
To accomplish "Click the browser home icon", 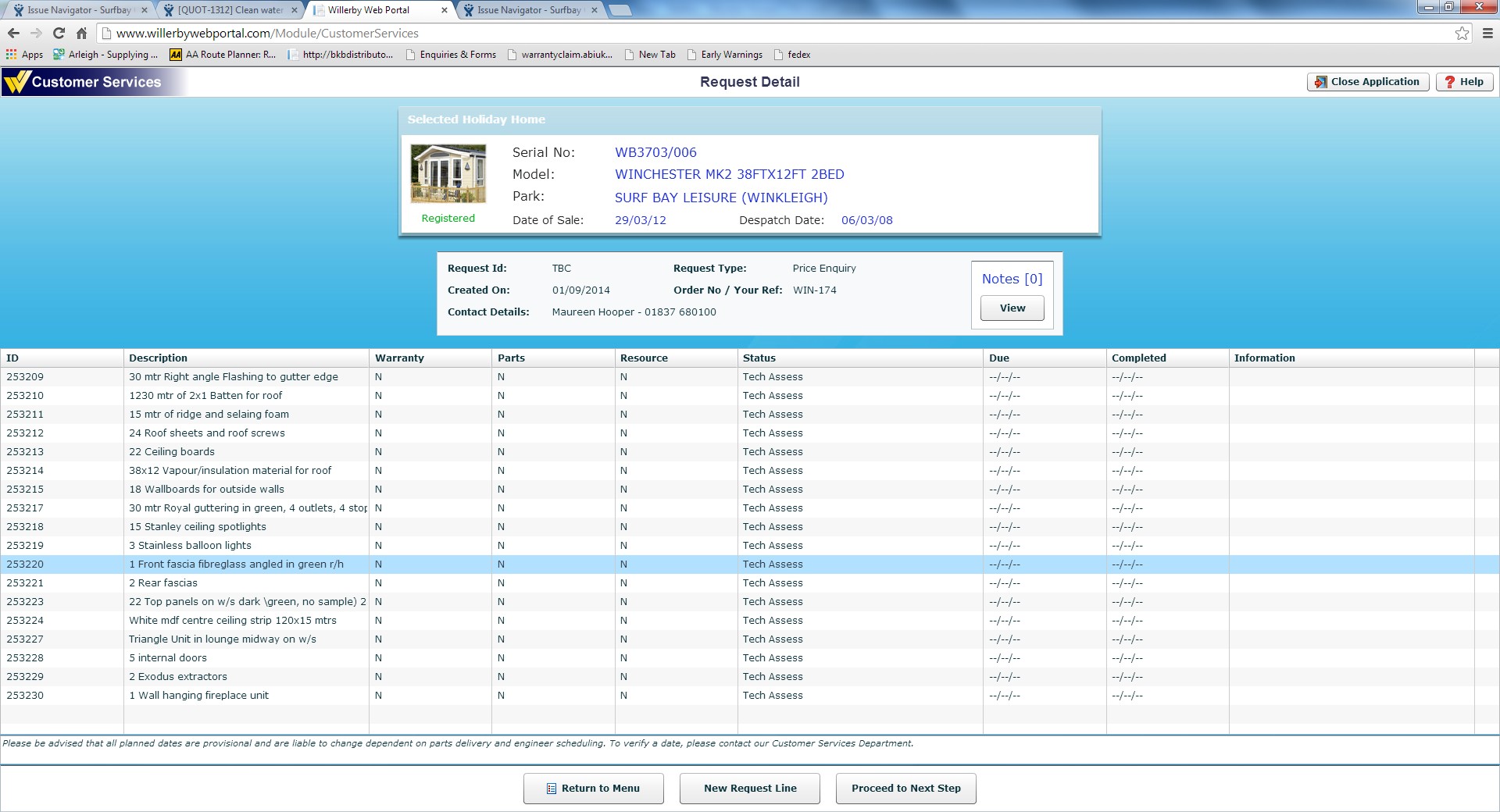I will click(81, 33).
